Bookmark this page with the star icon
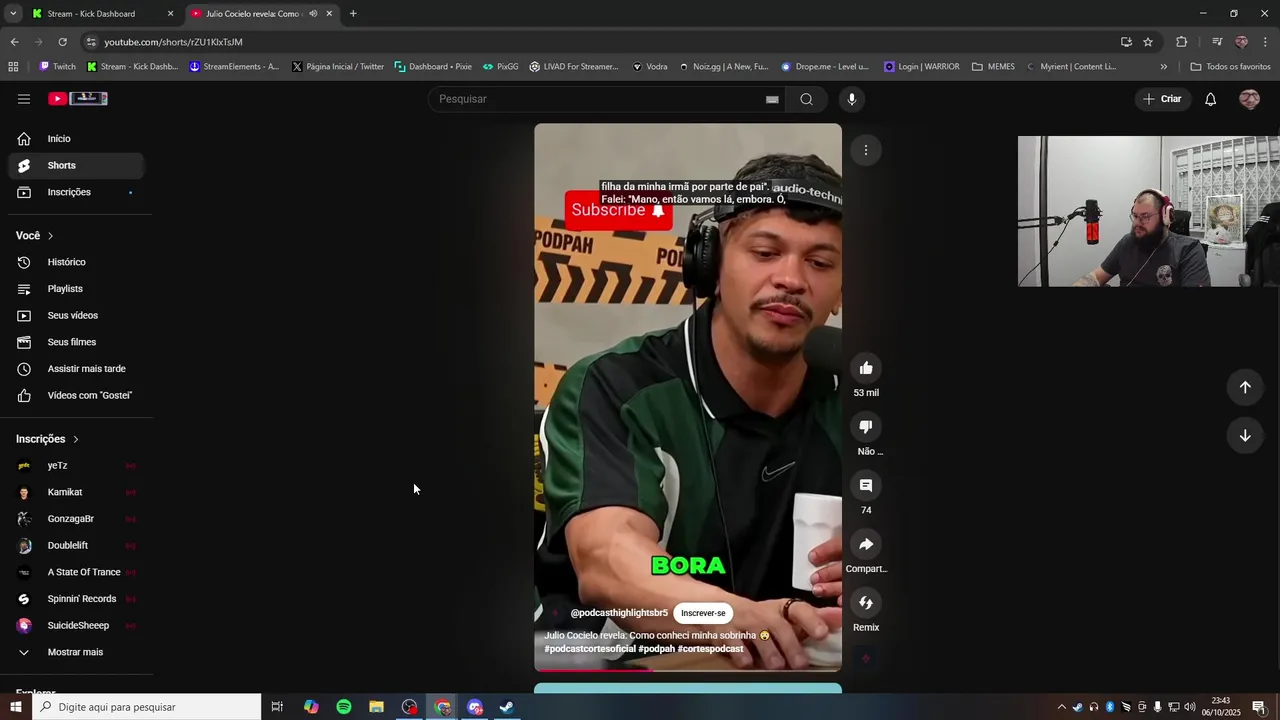Viewport: 1280px width, 720px height. click(1148, 42)
